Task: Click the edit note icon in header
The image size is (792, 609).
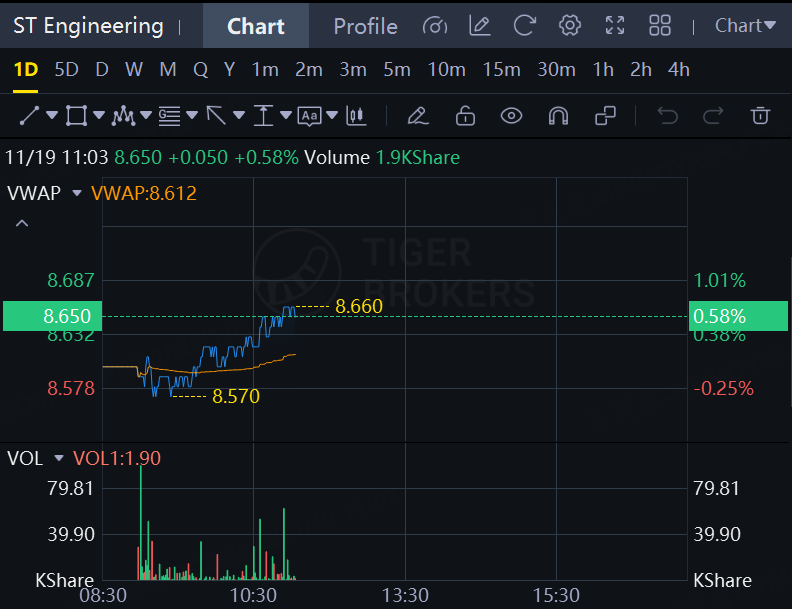Action: click(479, 25)
